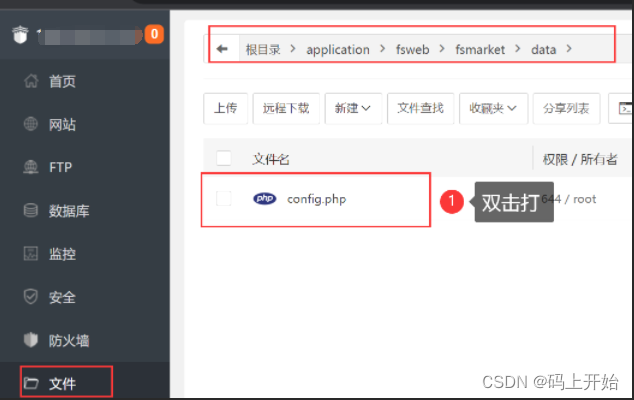Image resolution: width=634 pixels, height=400 pixels.
Task: Click the BT panel shield logo
Action: point(20,35)
